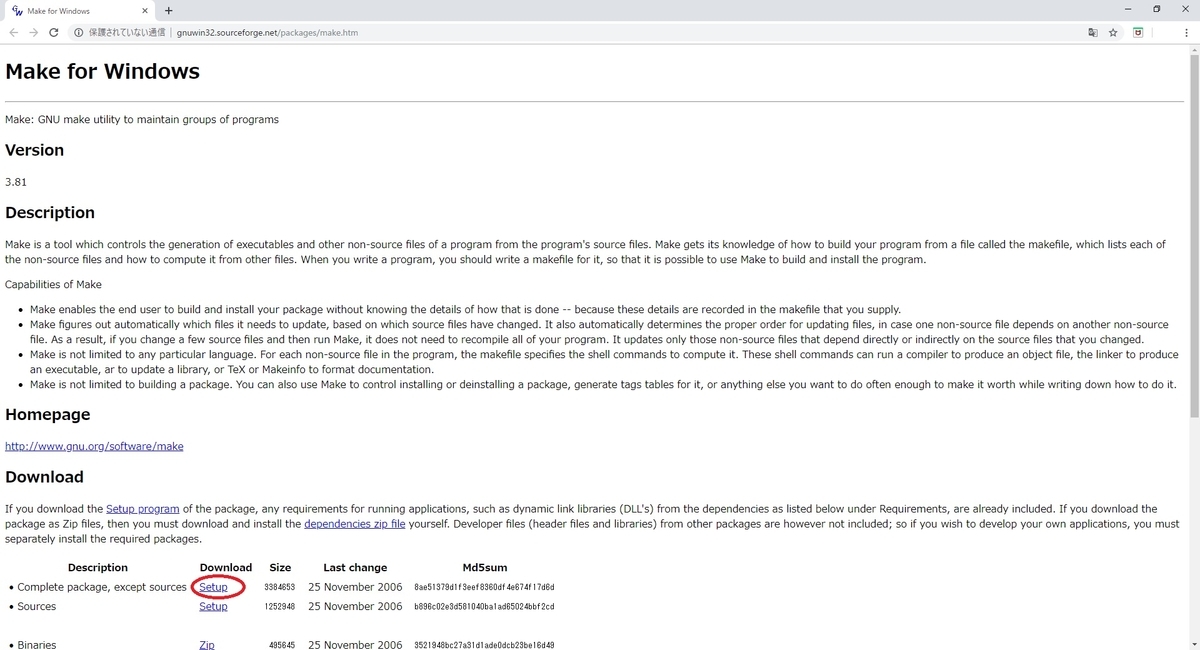The width and height of the screenshot is (1200, 650).
Task: Click size value 1252948
Action: coord(279,606)
